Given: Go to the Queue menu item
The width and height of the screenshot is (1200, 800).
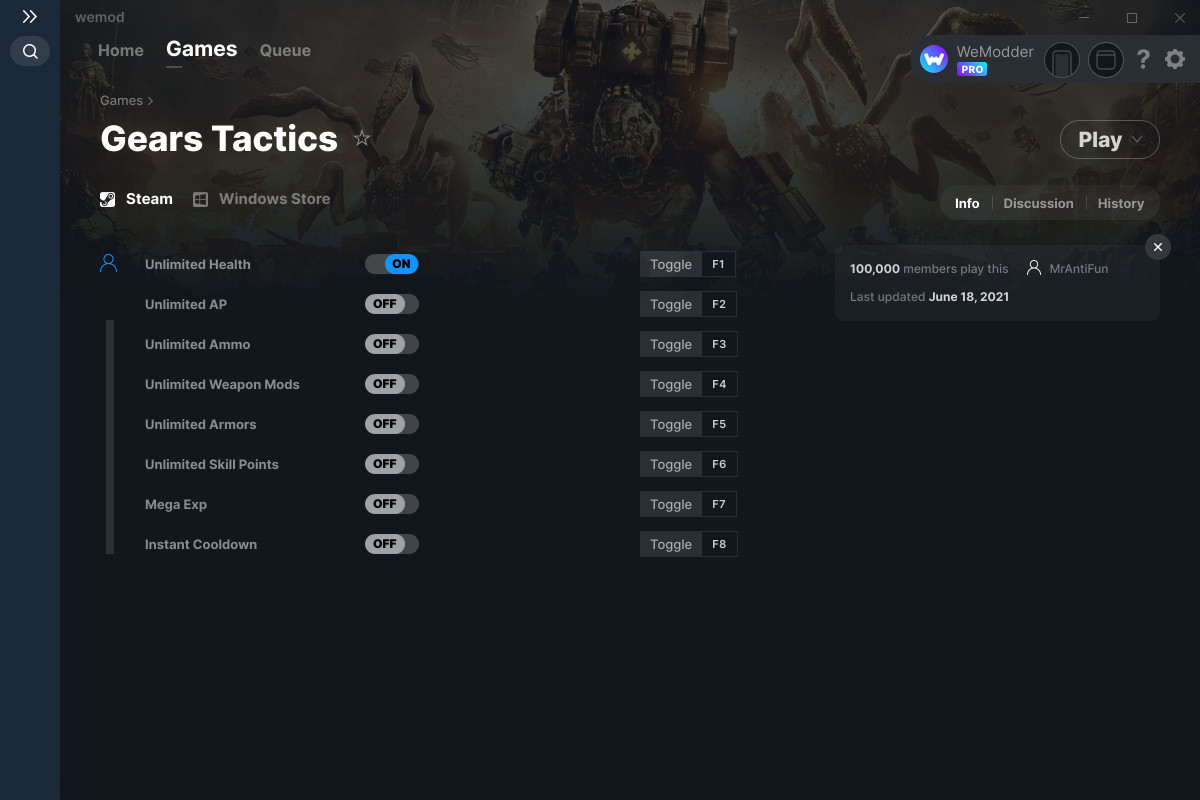Looking at the screenshot, I should pyautogui.click(x=285, y=50).
